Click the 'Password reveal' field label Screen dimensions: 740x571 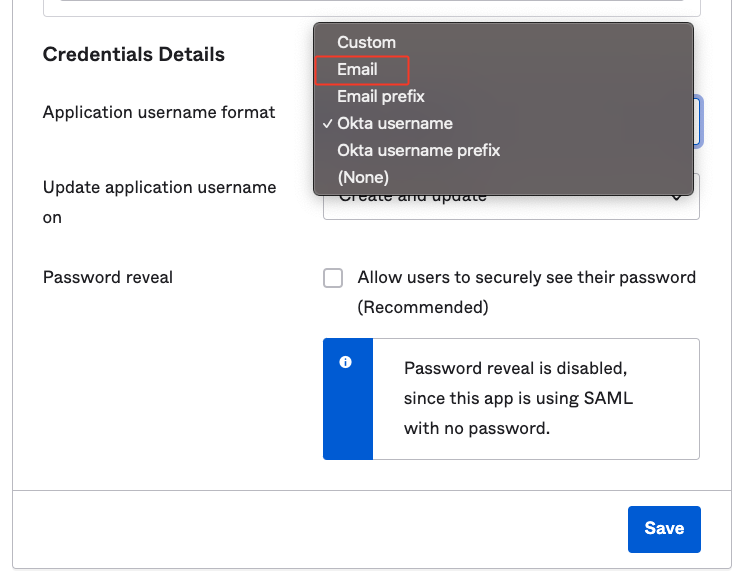click(x=108, y=277)
